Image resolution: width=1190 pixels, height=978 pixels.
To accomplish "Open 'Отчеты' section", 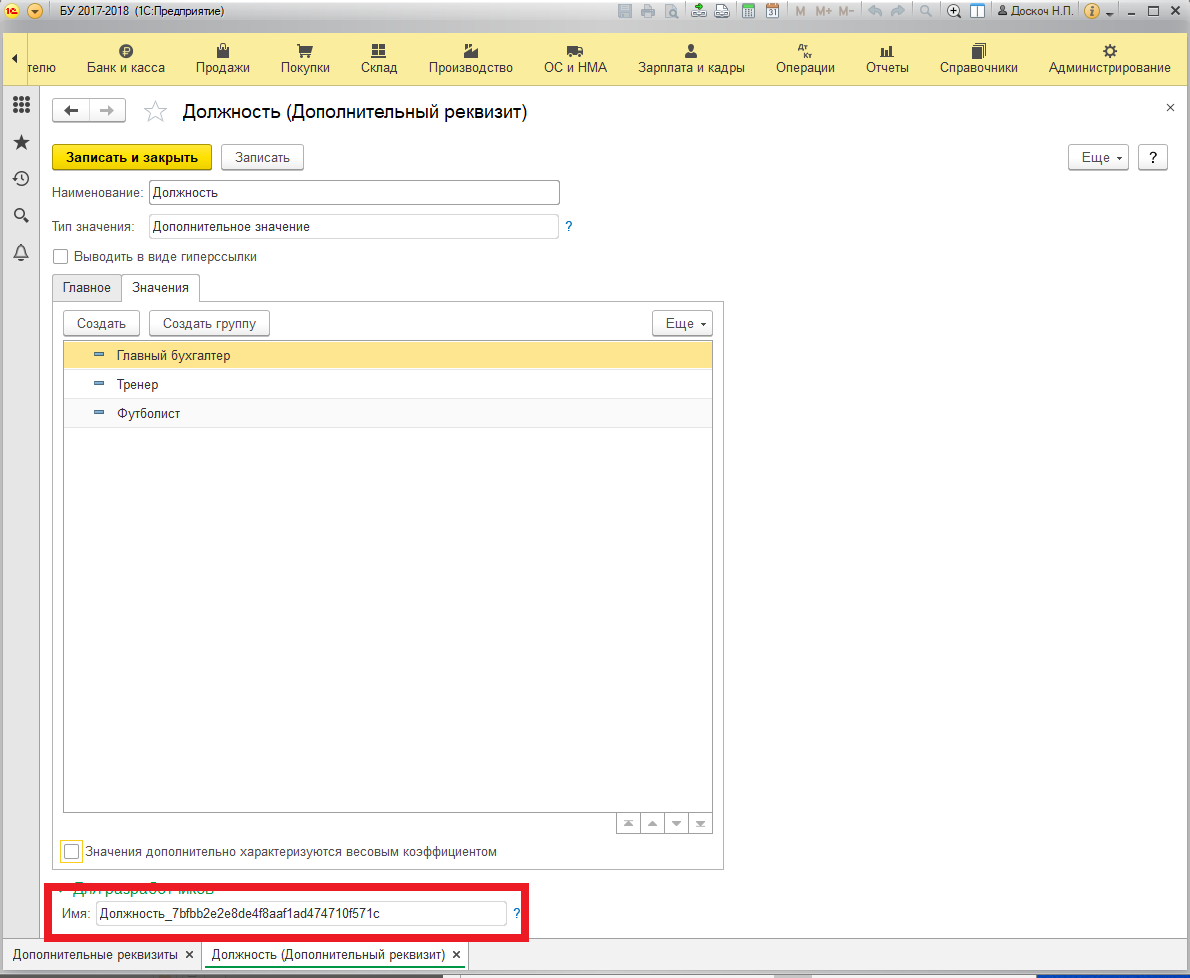I will point(887,59).
